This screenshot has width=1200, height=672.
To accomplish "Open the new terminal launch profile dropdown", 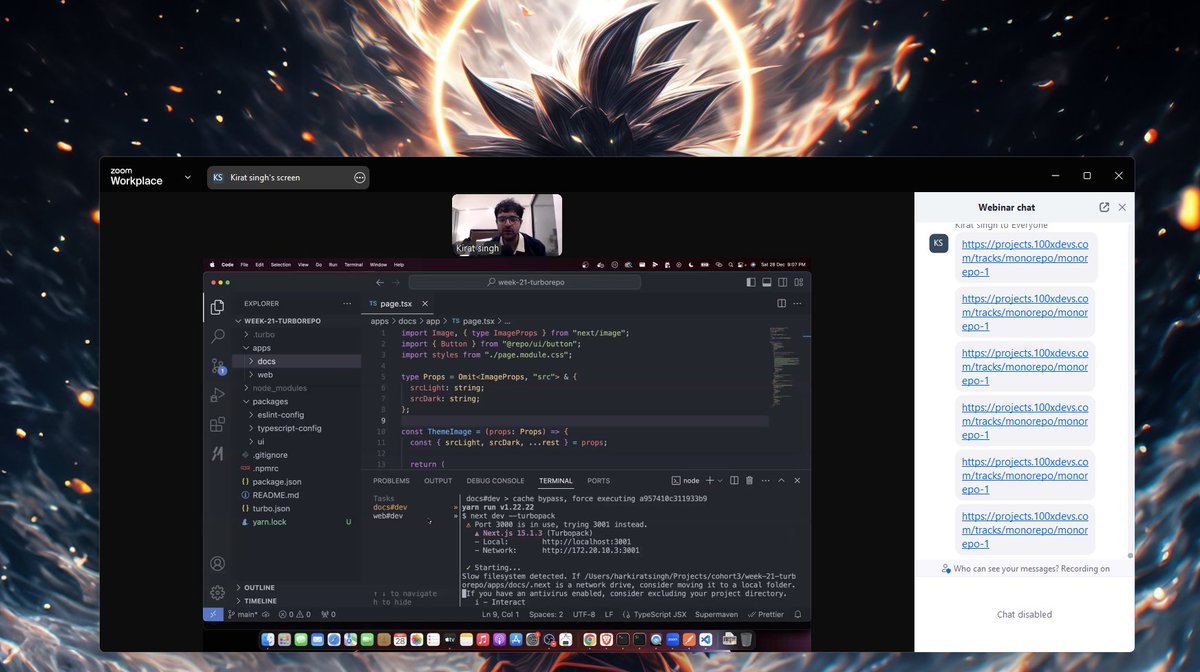I will coord(722,480).
